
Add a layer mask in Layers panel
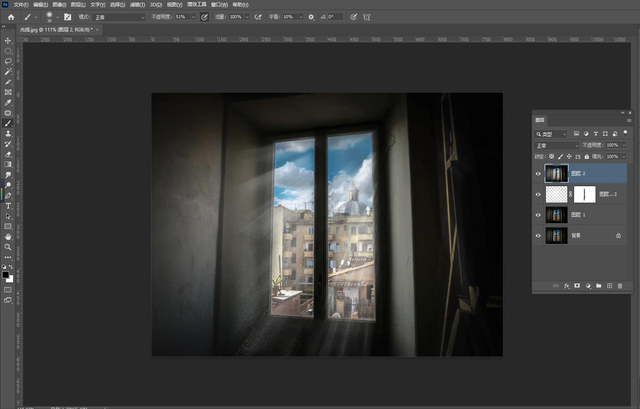pos(577,286)
